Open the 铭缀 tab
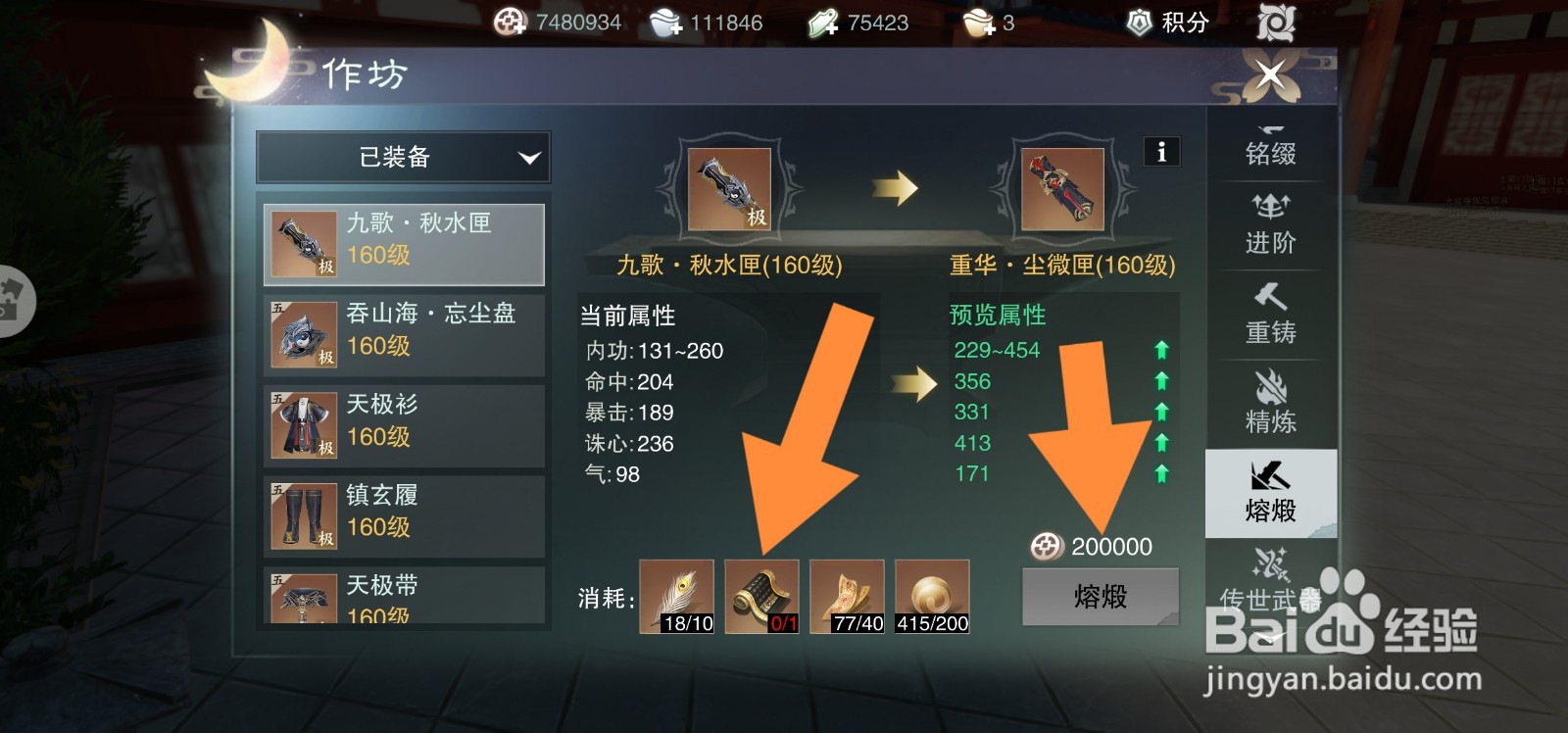Image resolution: width=1568 pixels, height=733 pixels. point(1271,147)
